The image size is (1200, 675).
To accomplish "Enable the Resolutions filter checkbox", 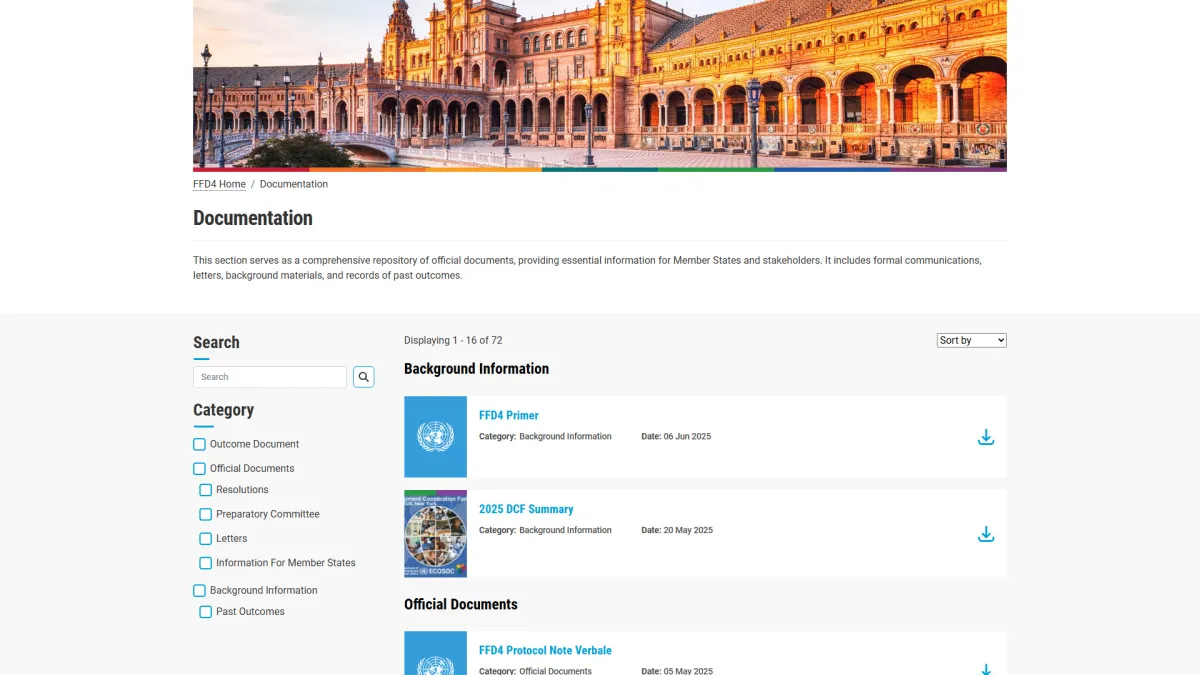I will click(206, 490).
